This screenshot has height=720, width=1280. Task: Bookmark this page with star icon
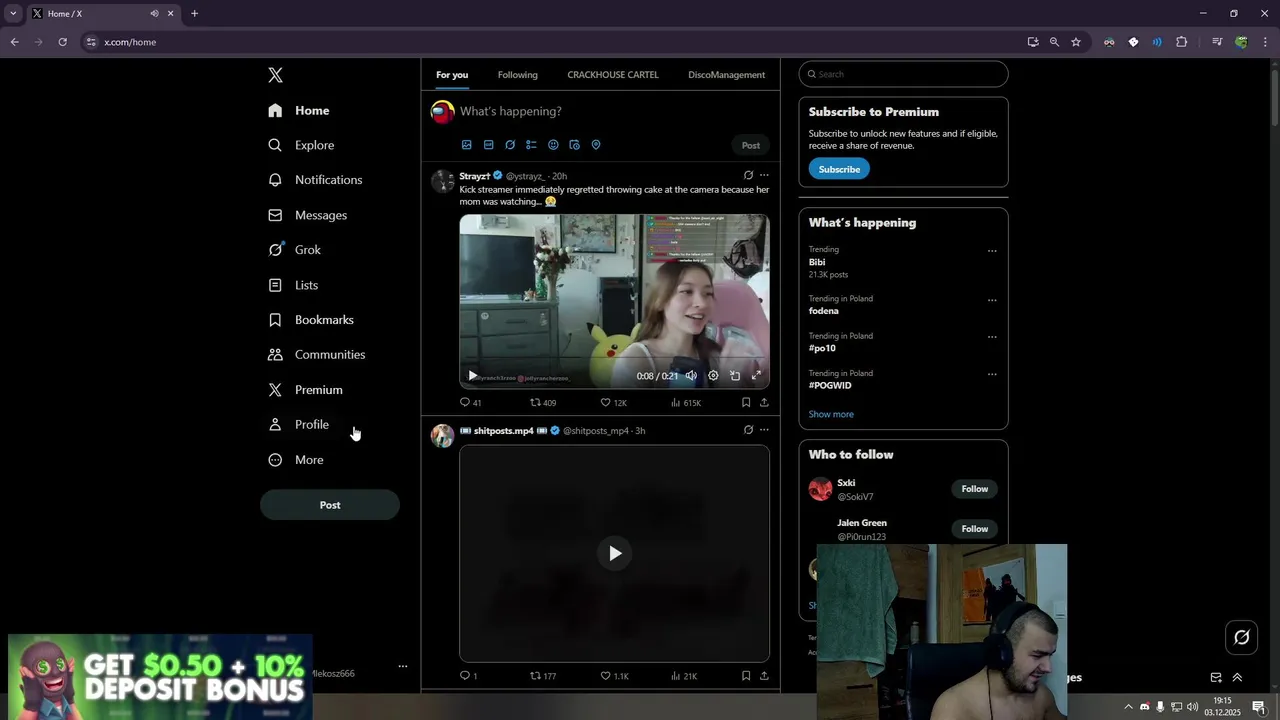pos(1076,42)
